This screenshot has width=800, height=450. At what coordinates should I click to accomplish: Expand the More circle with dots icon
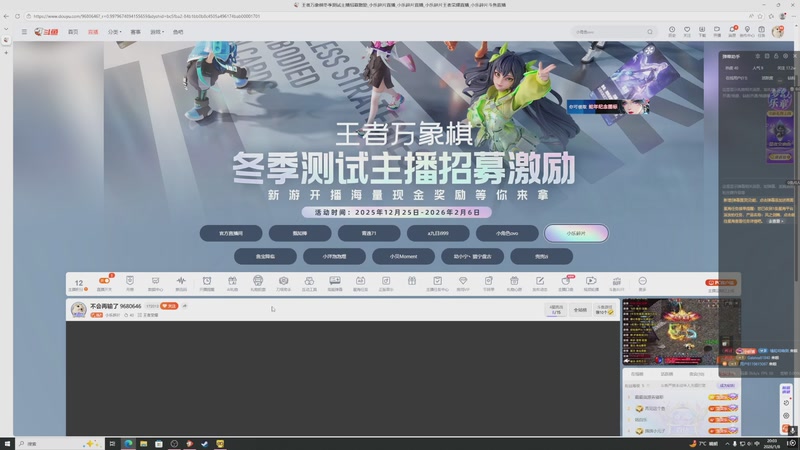pyautogui.click(x=642, y=281)
